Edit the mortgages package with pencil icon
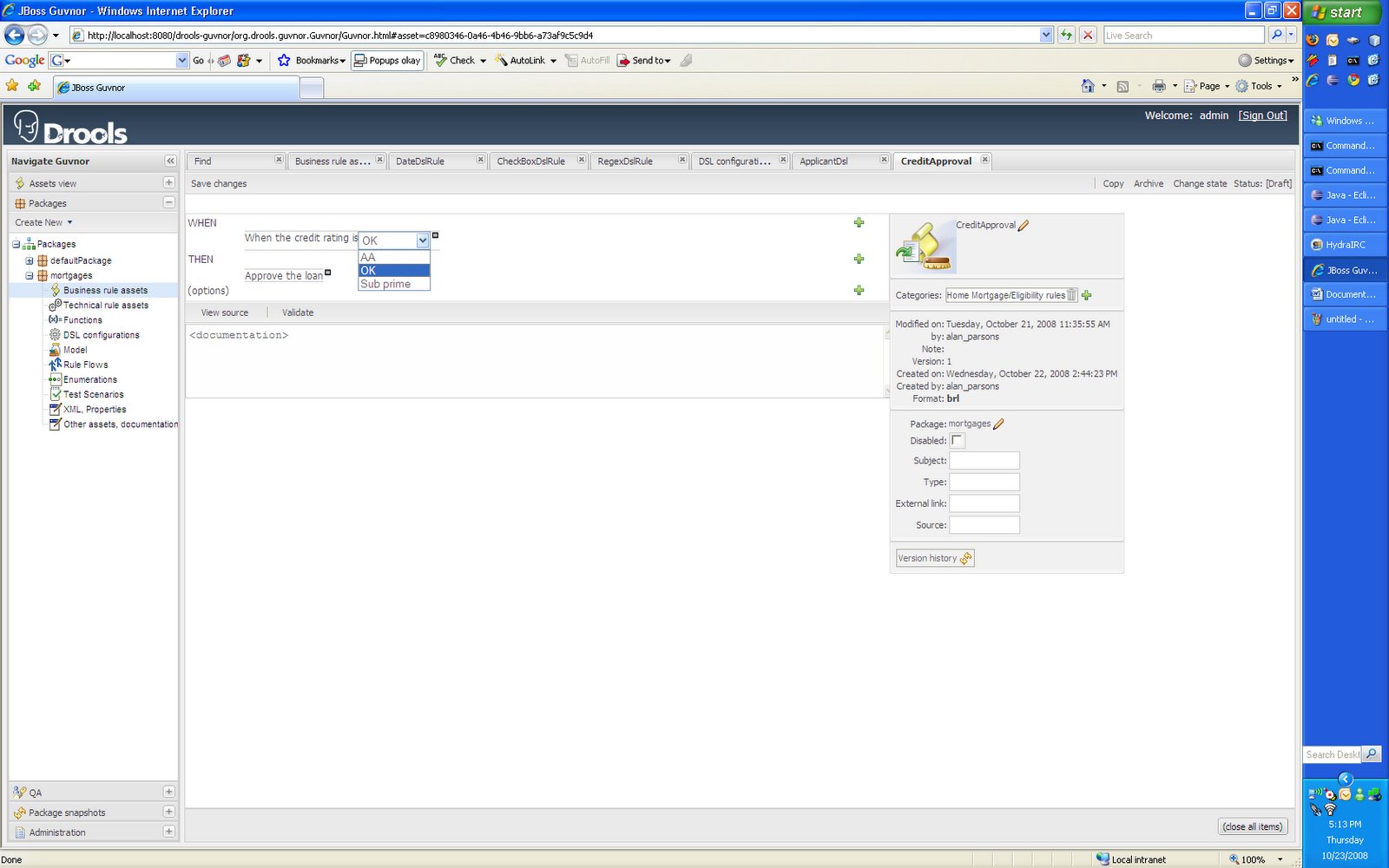The image size is (1389, 868). [998, 424]
